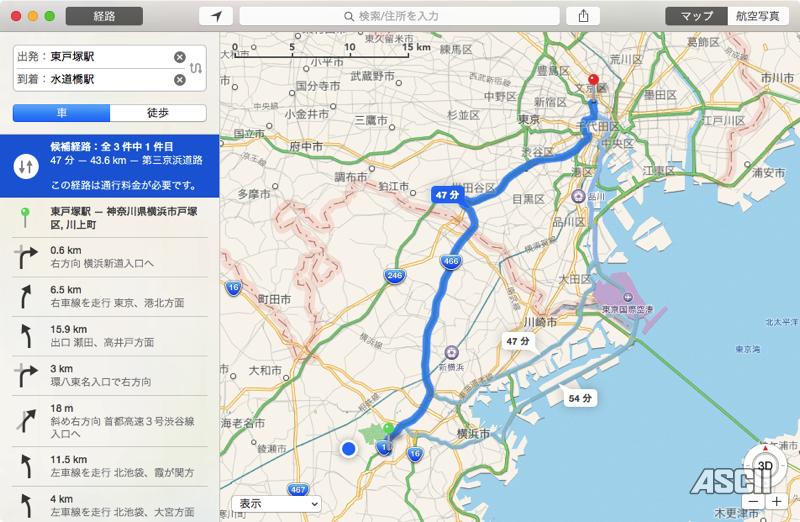Open the 表示 dropdown menu
Image resolution: width=800 pixels, height=522 pixels.
(276, 504)
